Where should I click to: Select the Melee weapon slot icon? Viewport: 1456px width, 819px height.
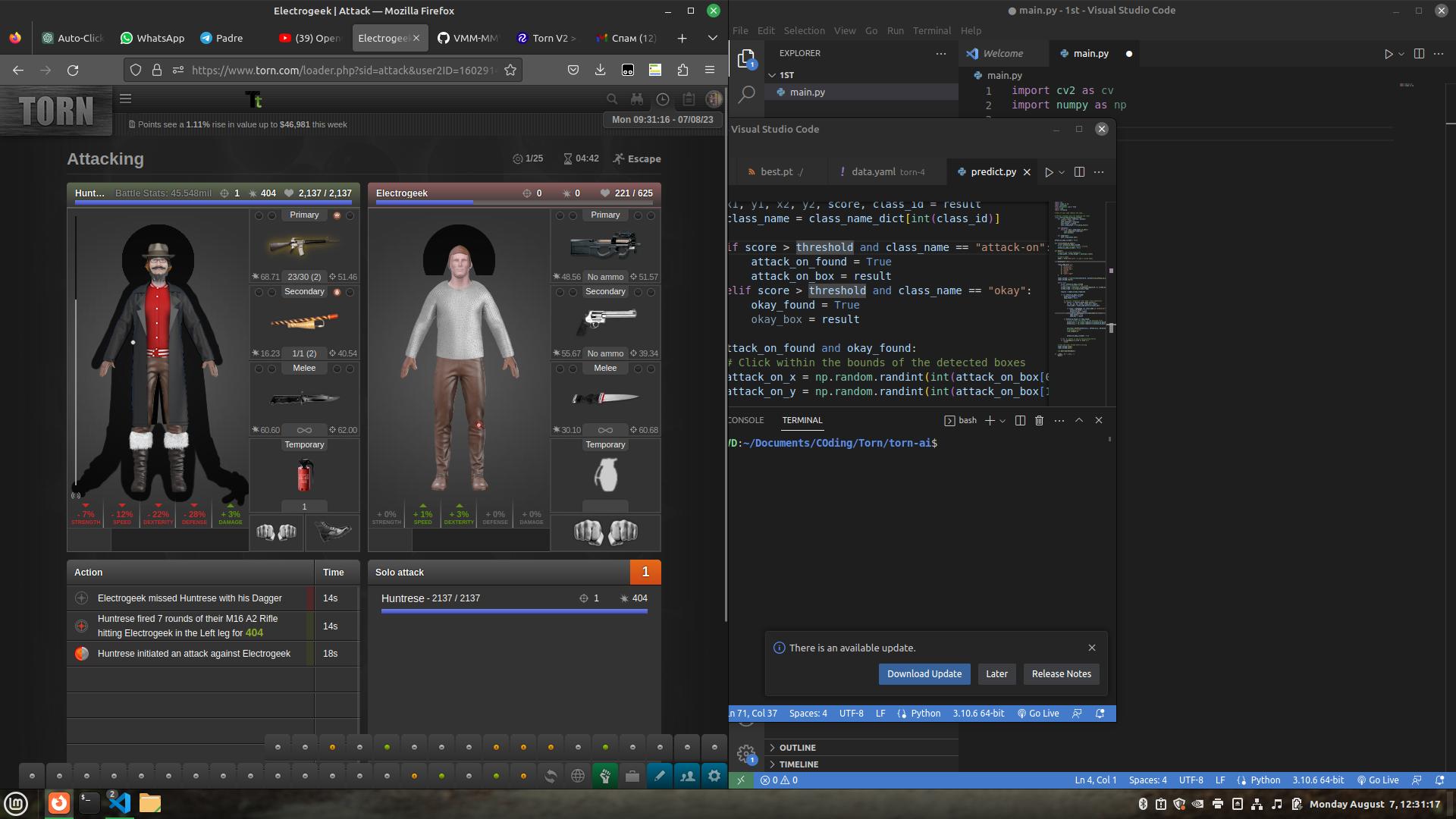(303, 397)
